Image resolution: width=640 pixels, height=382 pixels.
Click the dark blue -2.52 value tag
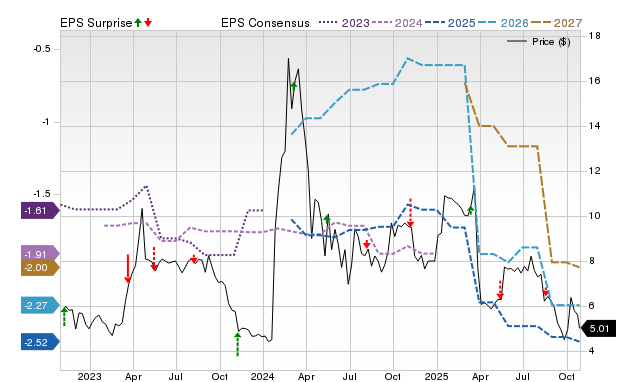(40, 342)
